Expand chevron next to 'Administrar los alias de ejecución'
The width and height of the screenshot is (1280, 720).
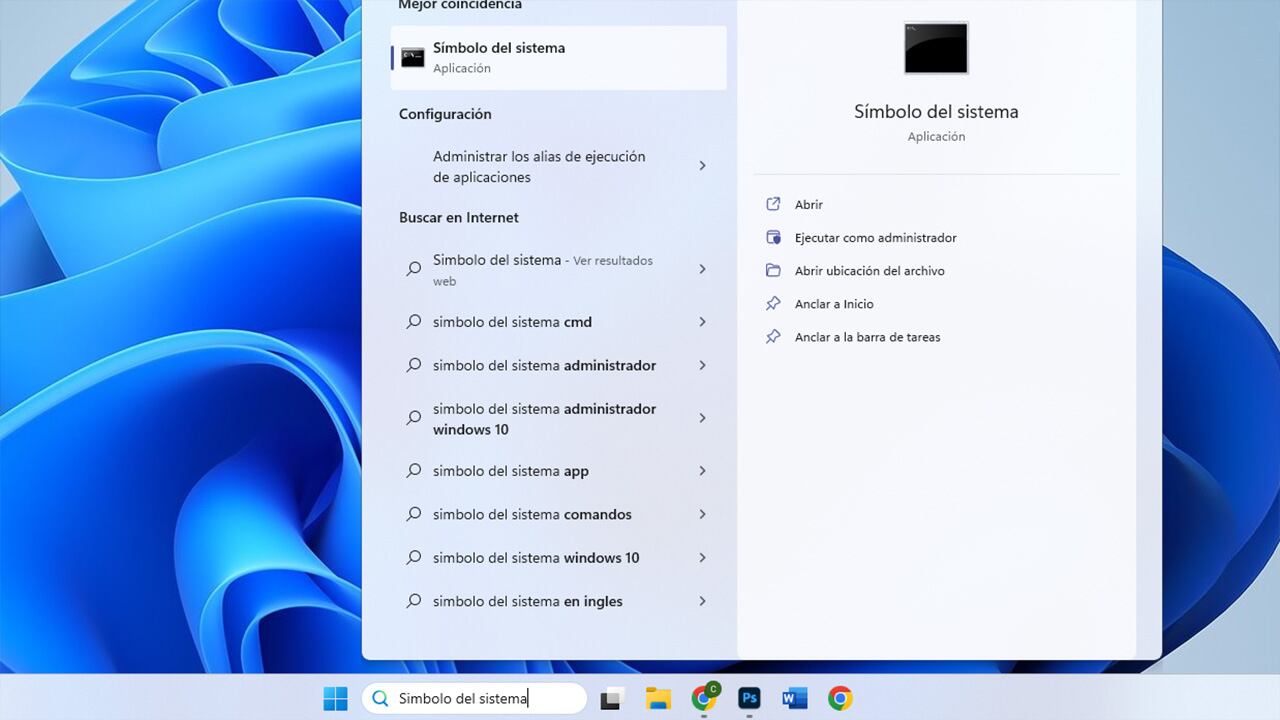(x=702, y=166)
